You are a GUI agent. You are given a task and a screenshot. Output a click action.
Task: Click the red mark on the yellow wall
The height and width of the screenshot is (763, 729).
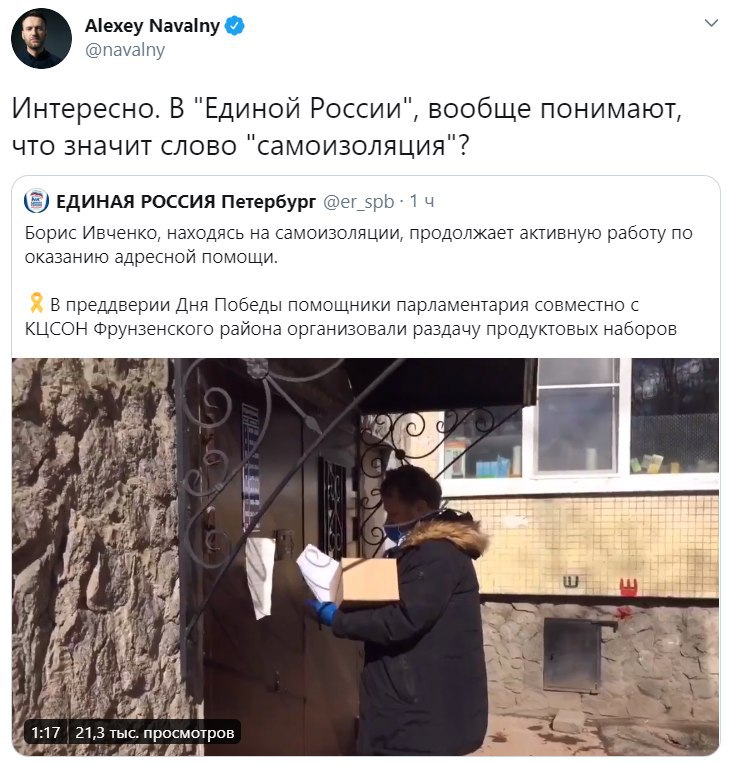tap(628, 587)
